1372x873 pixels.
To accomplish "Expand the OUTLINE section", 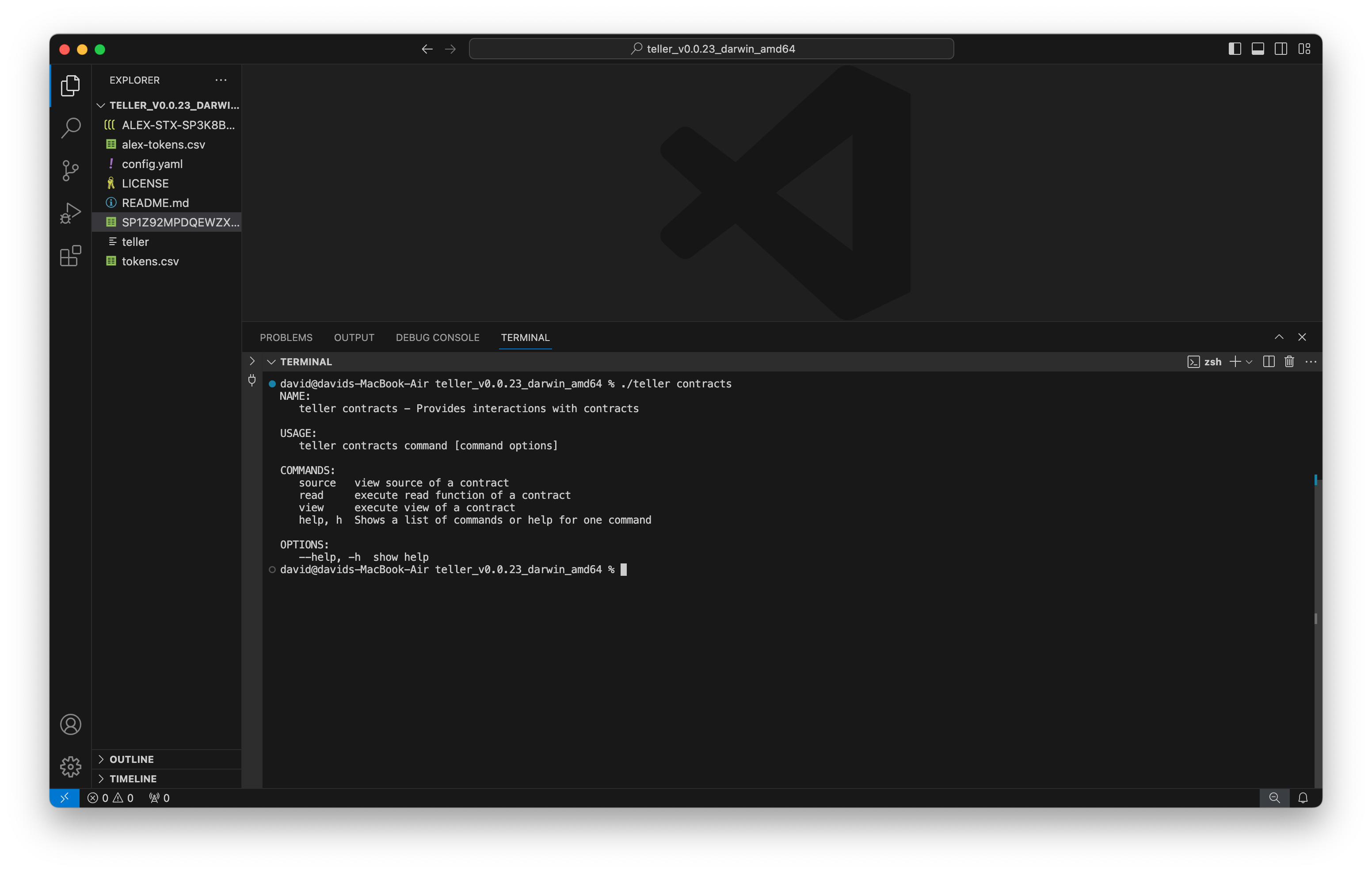I will click(131, 759).
